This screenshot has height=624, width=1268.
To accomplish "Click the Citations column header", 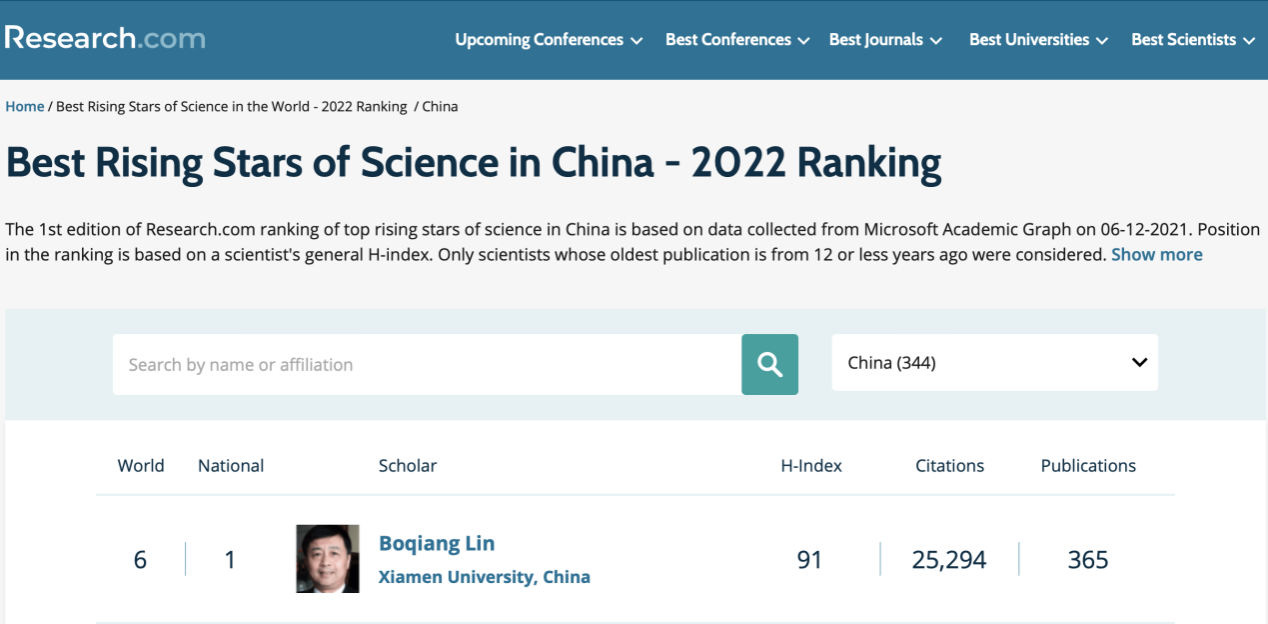I will click(949, 465).
